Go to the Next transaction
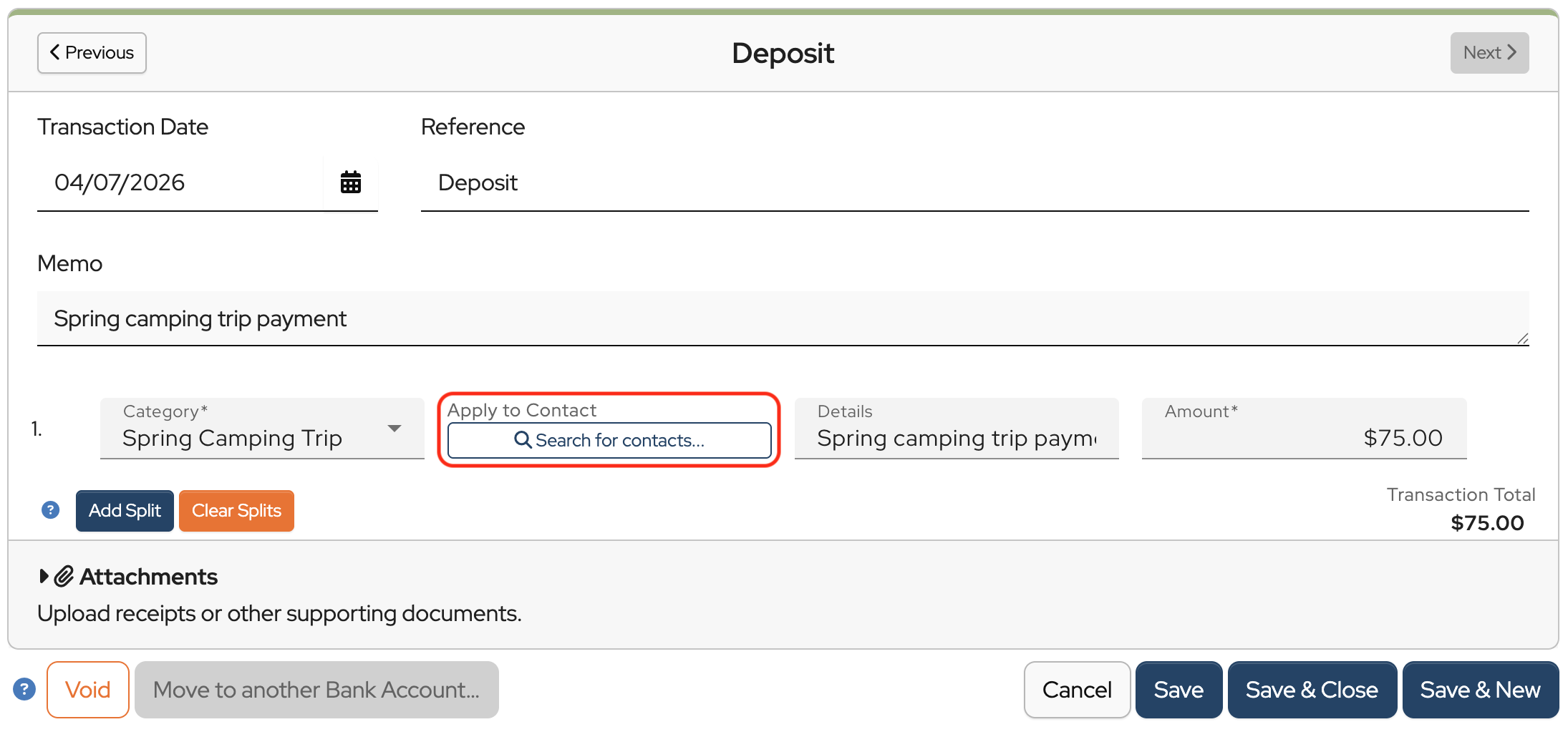The image size is (1568, 737). point(1489,53)
